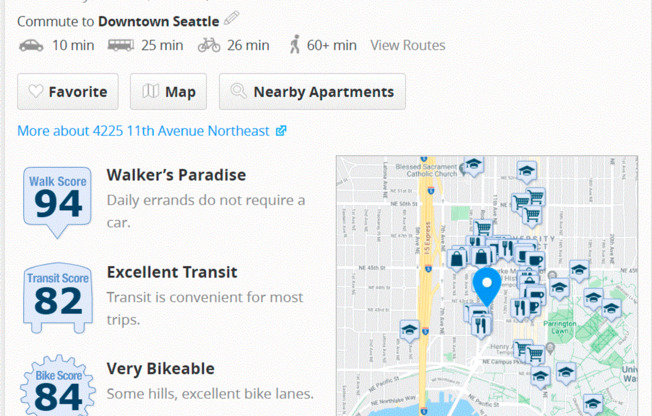The width and height of the screenshot is (652, 416).
Task: Click the Excellent Transit heading
Action: 172,272
